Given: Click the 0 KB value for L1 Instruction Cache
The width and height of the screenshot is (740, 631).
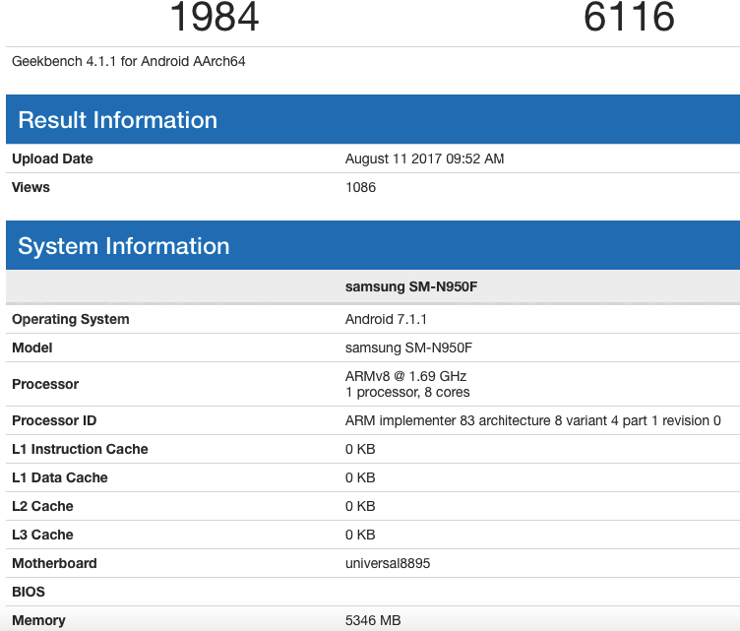Looking at the screenshot, I should (360, 449).
